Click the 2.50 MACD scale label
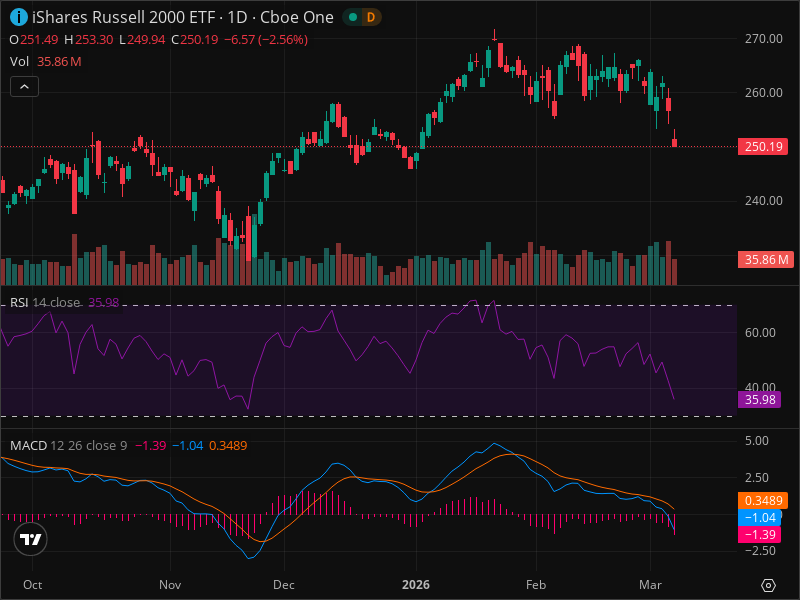This screenshot has height=600, width=800. pos(756,478)
